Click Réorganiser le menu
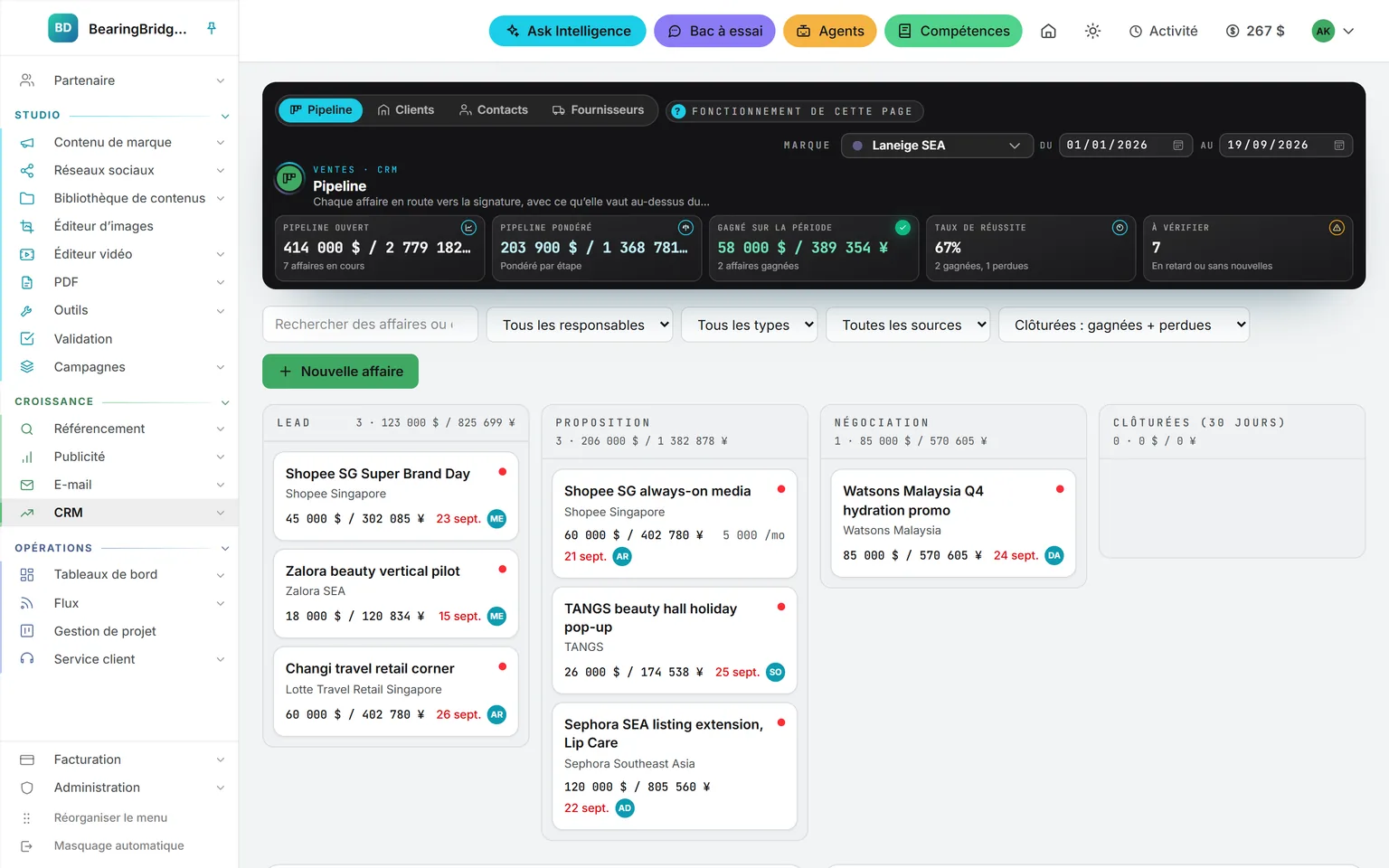Image resolution: width=1389 pixels, height=868 pixels. (x=119, y=817)
